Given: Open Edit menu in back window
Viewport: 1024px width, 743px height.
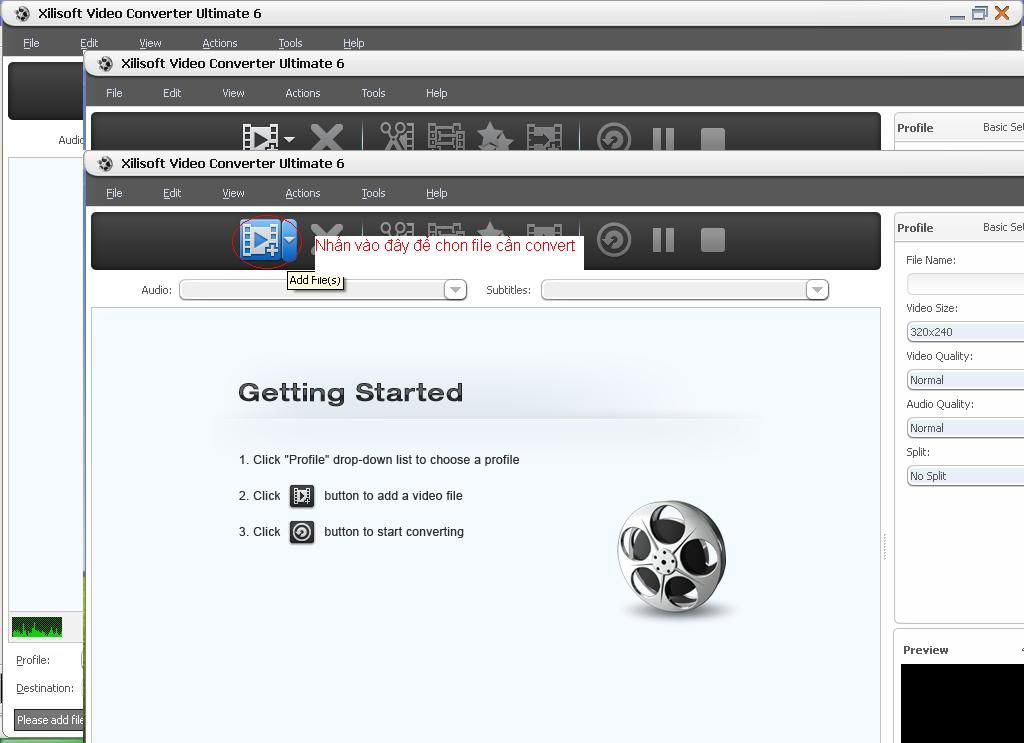Looking at the screenshot, I should [89, 43].
